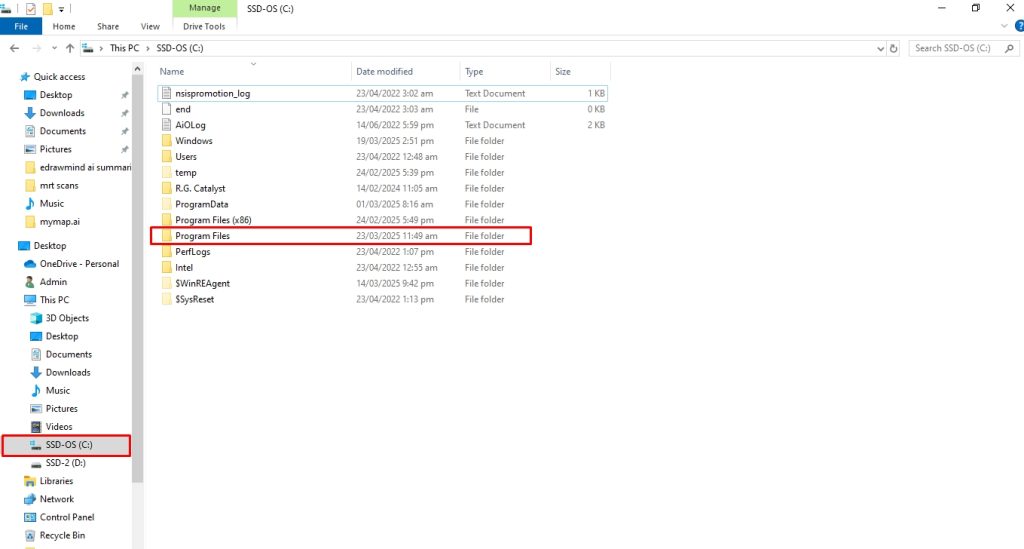Select the Windows folder icon

click(x=167, y=141)
